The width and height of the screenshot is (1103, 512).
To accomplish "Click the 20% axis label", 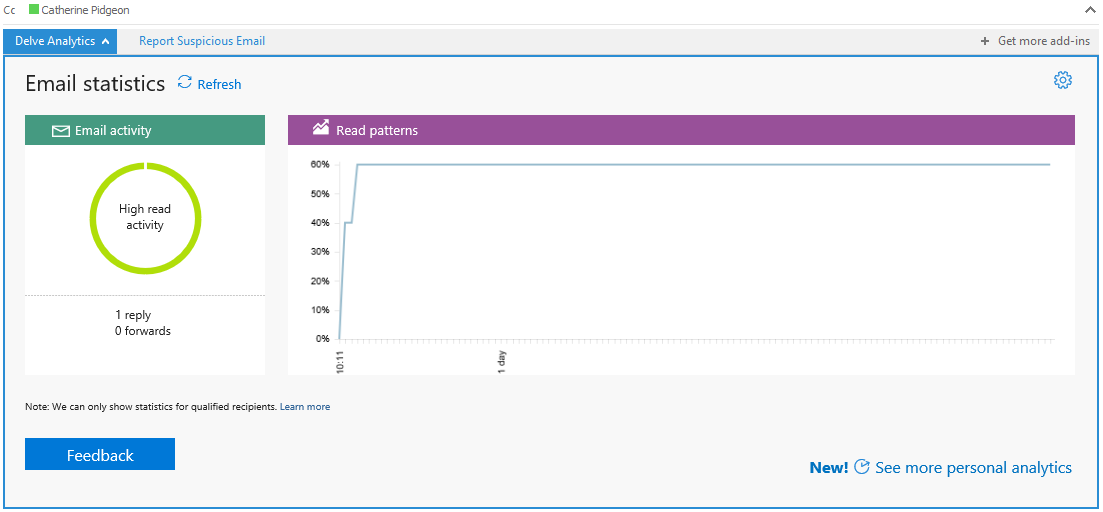I will pos(320,281).
